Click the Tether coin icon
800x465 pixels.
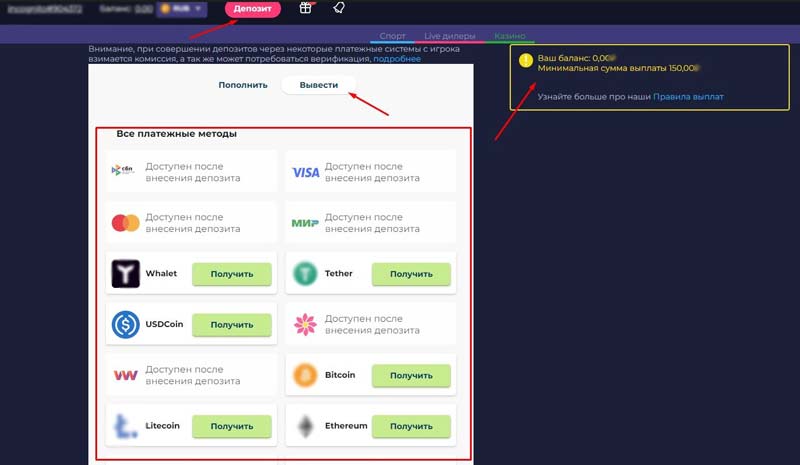point(305,273)
